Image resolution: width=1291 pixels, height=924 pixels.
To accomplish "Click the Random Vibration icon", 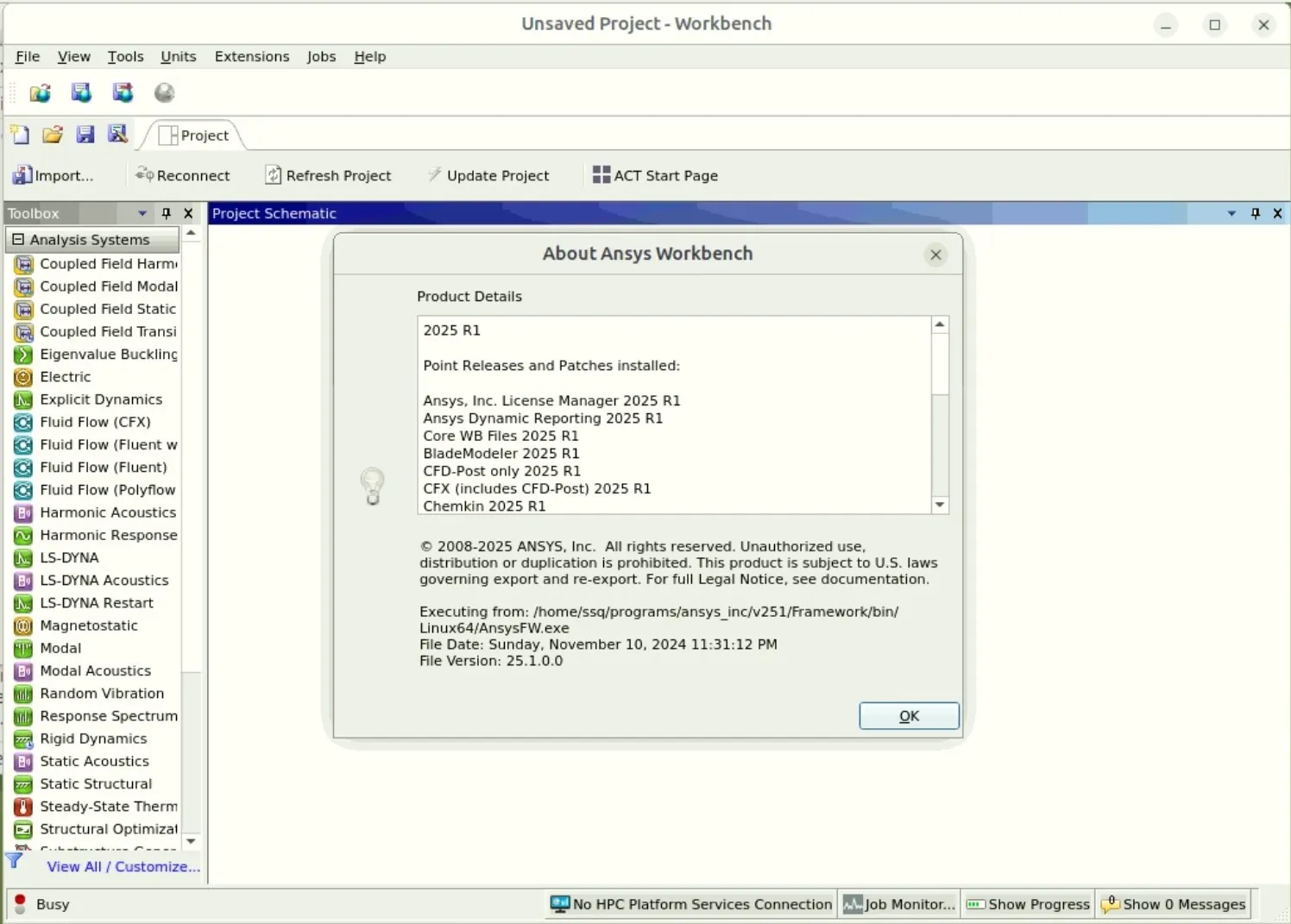I will [23, 694].
